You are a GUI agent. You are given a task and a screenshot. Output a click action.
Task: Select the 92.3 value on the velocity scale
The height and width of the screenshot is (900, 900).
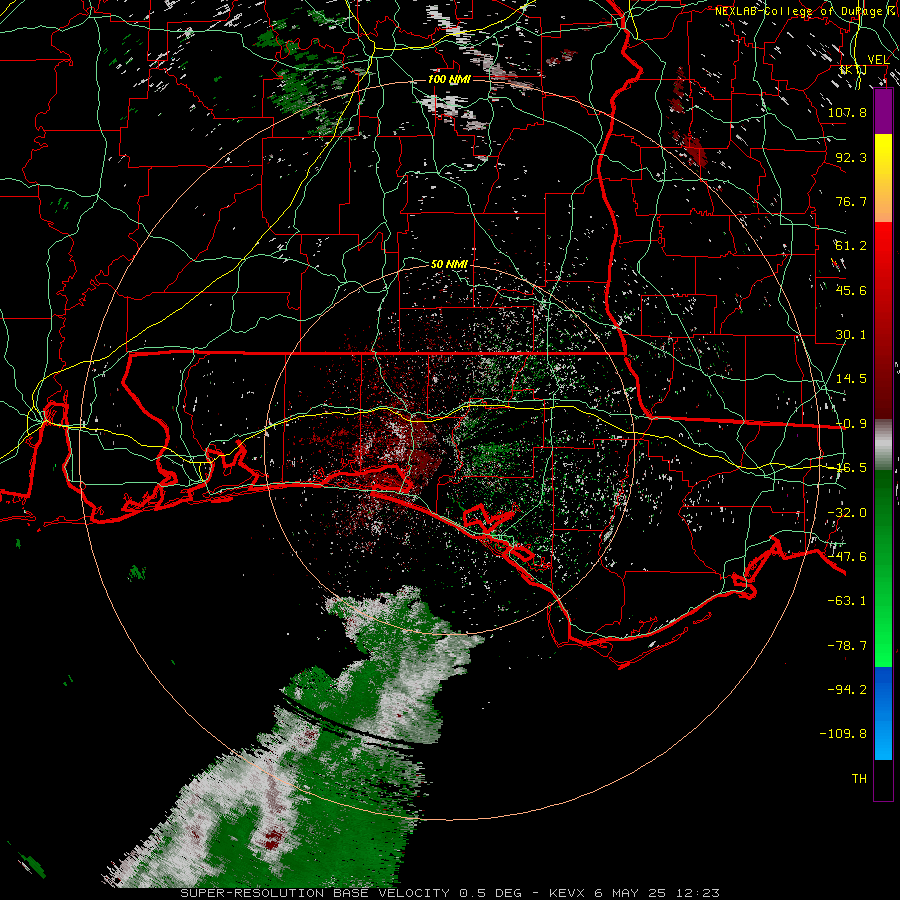tap(851, 157)
